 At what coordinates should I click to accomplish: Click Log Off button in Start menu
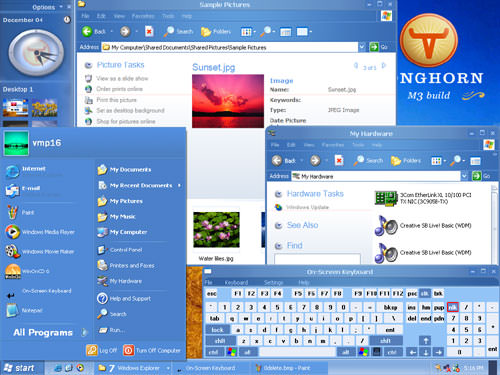pyautogui.click(x=102, y=350)
